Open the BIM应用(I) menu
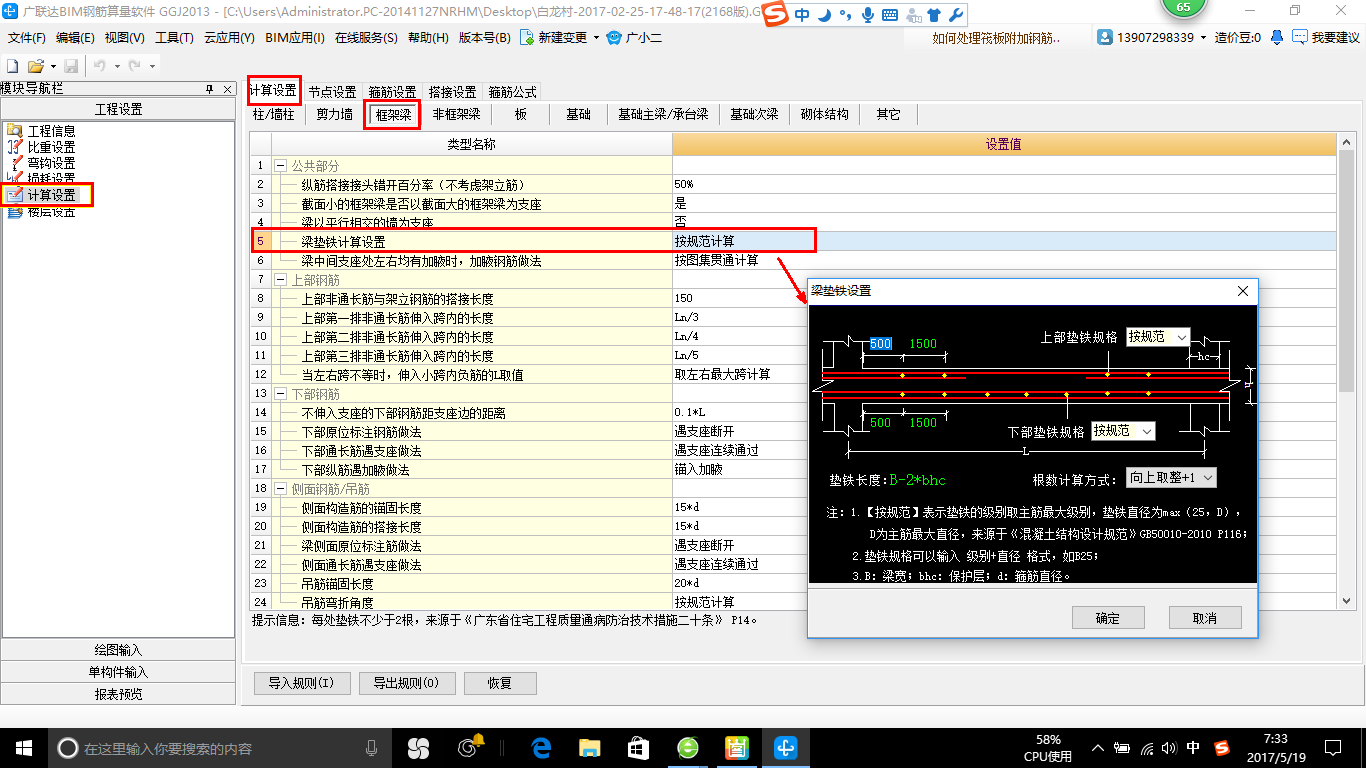This screenshot has width=1366, height=768. click(x=295, y=38)
